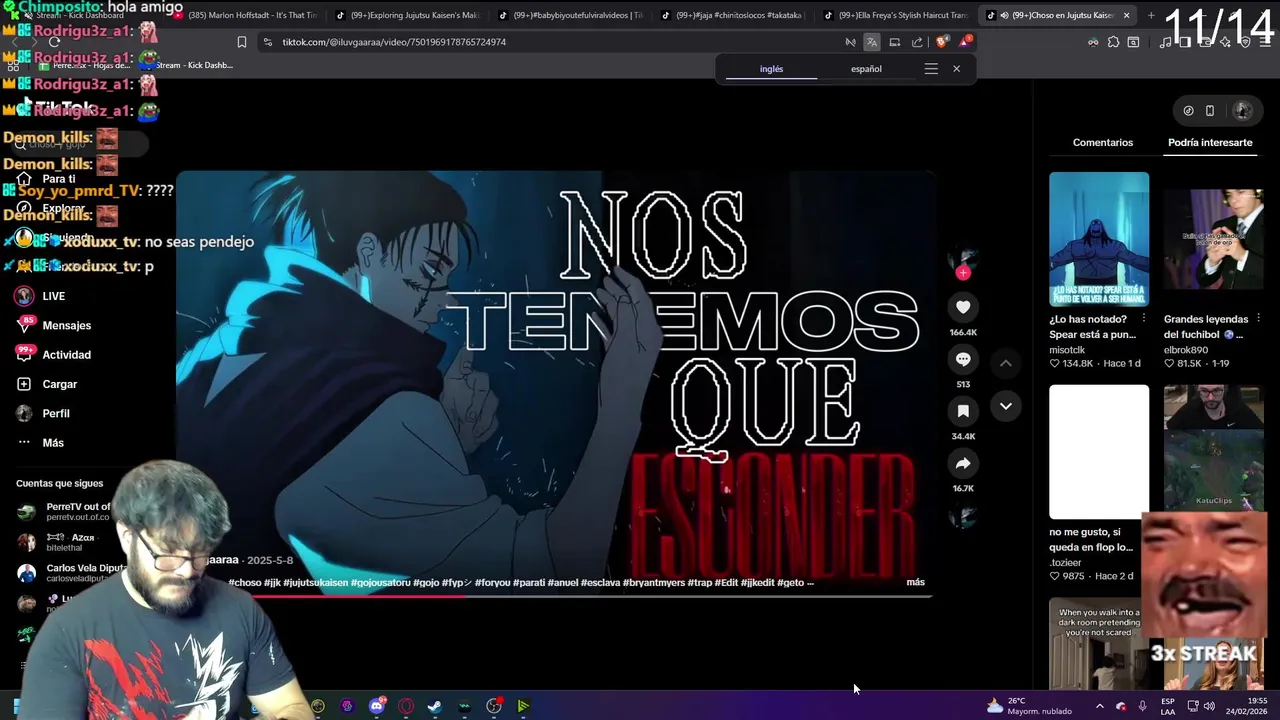This screenshot has width=1280, height=720.
Task: Open the TikTok profile avatar in the header
Action: click(x=1243, y=111)
